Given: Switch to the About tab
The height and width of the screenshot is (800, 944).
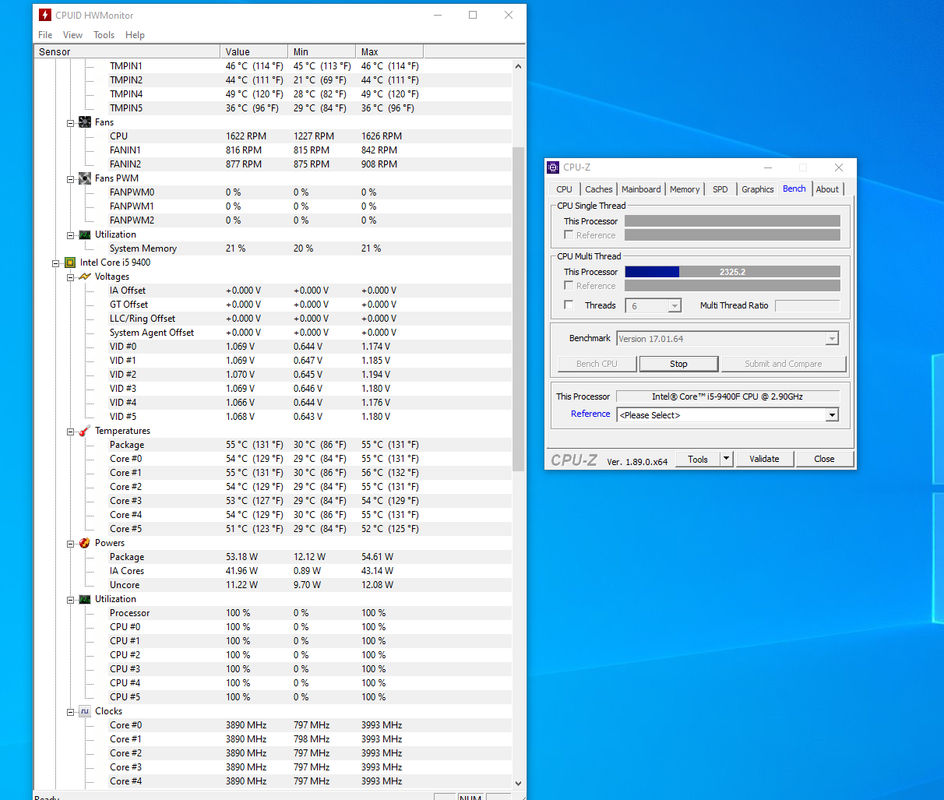Looking at the screenshot, I should pos(827,189).
